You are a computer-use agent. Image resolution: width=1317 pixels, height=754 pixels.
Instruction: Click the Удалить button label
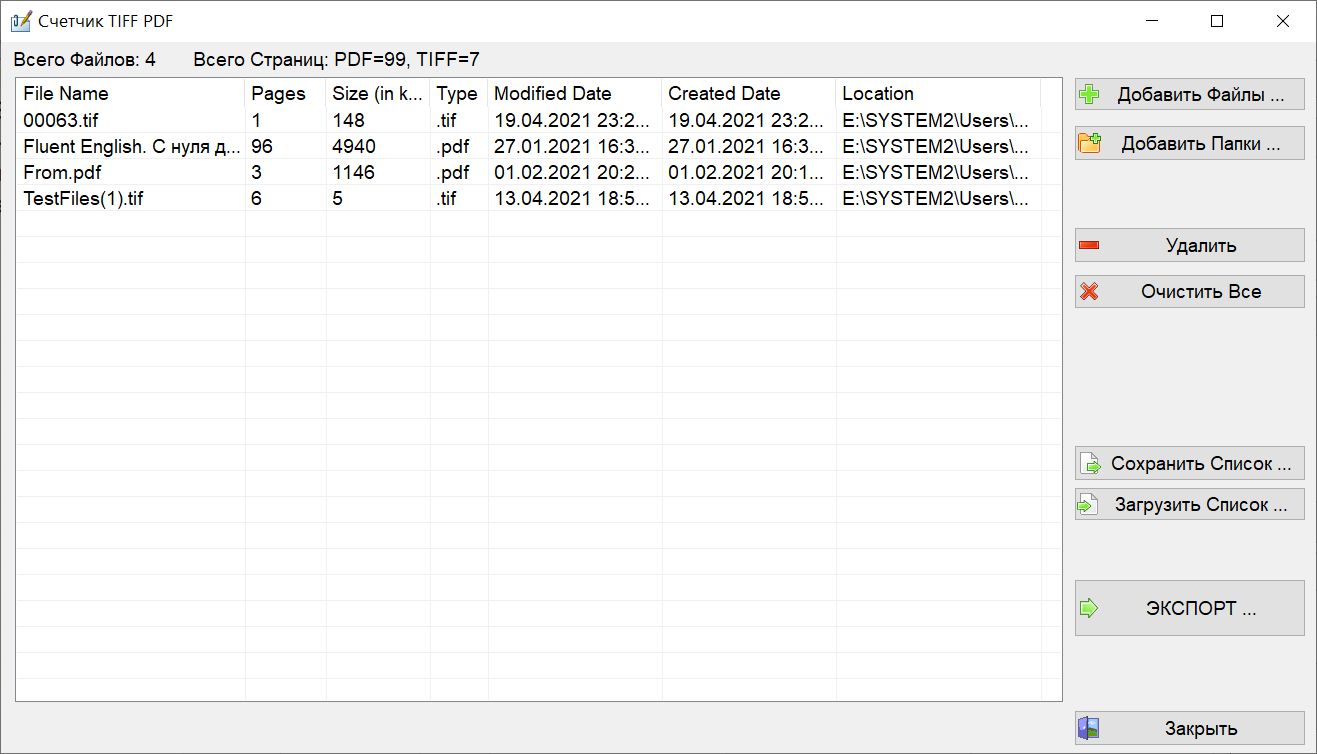[1201, 245]
